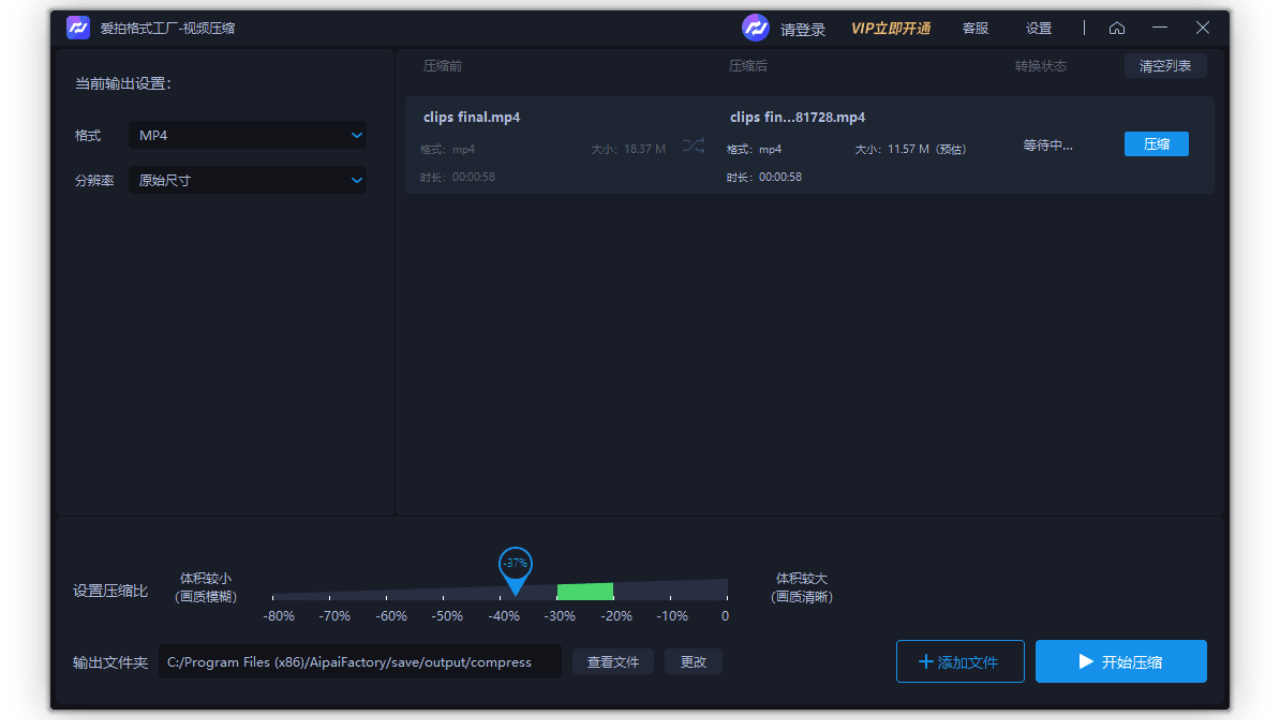Open the 格式 MP4 dropdown
The width and height of the screenshot is (1280, 720).
coord(247,134)
